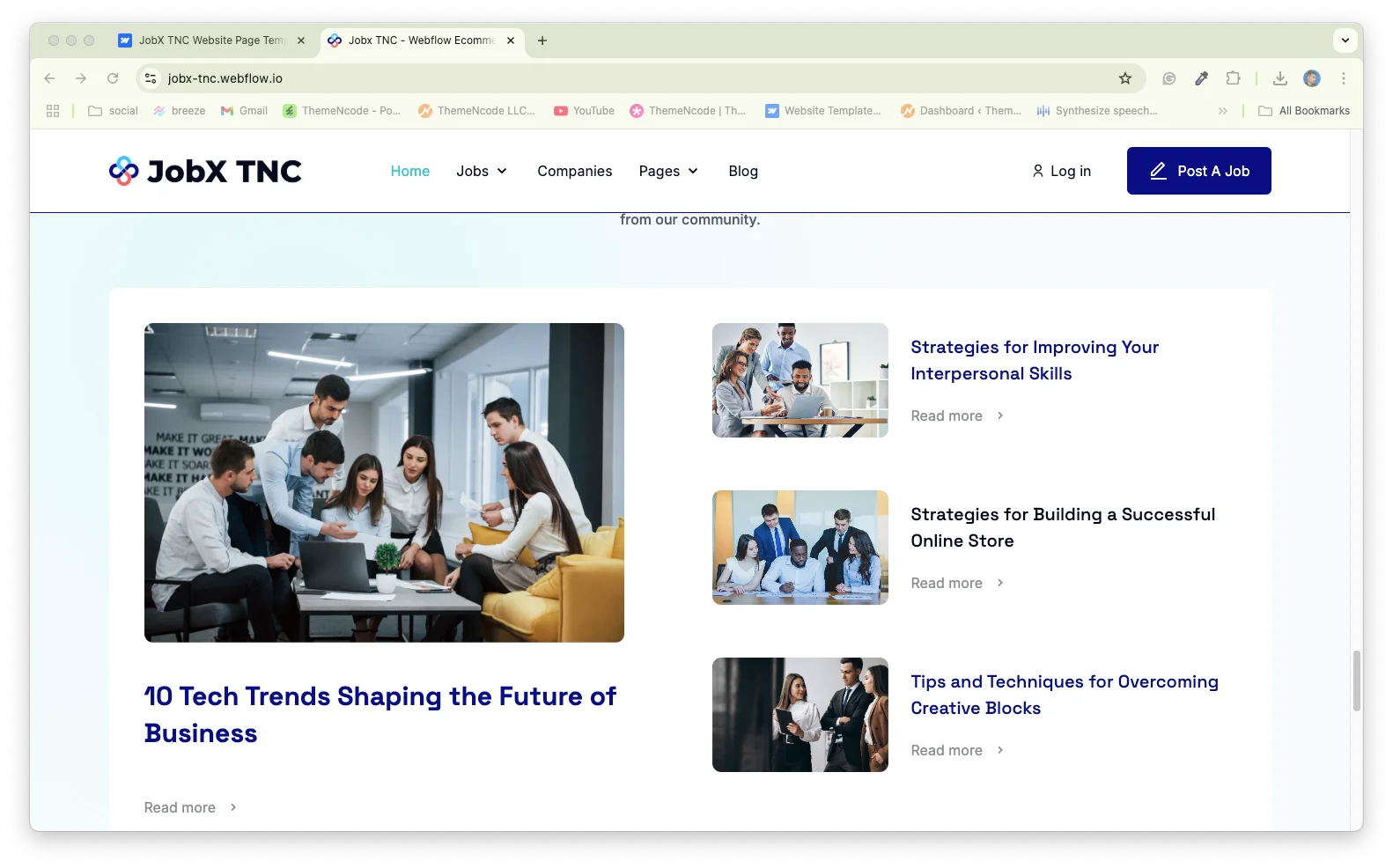Image resolution: width=1393 pixels, height=868 pixels.
Task: Open the downloads icon in the toolbar
Action: click(x=1280, y=78)
